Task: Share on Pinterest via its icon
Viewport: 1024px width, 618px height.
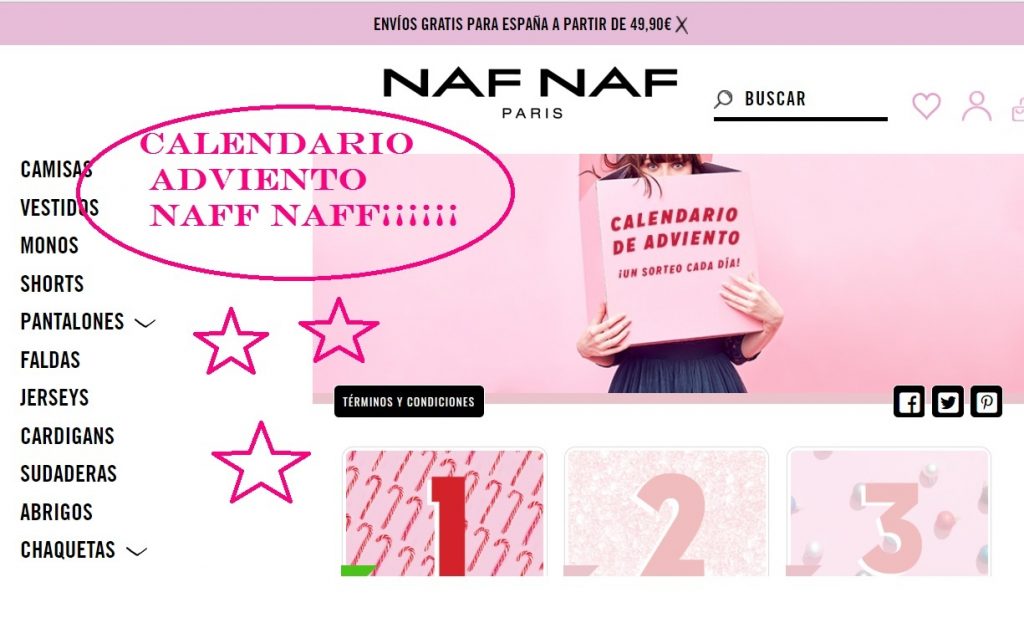Action: click(x=986, y=401)
